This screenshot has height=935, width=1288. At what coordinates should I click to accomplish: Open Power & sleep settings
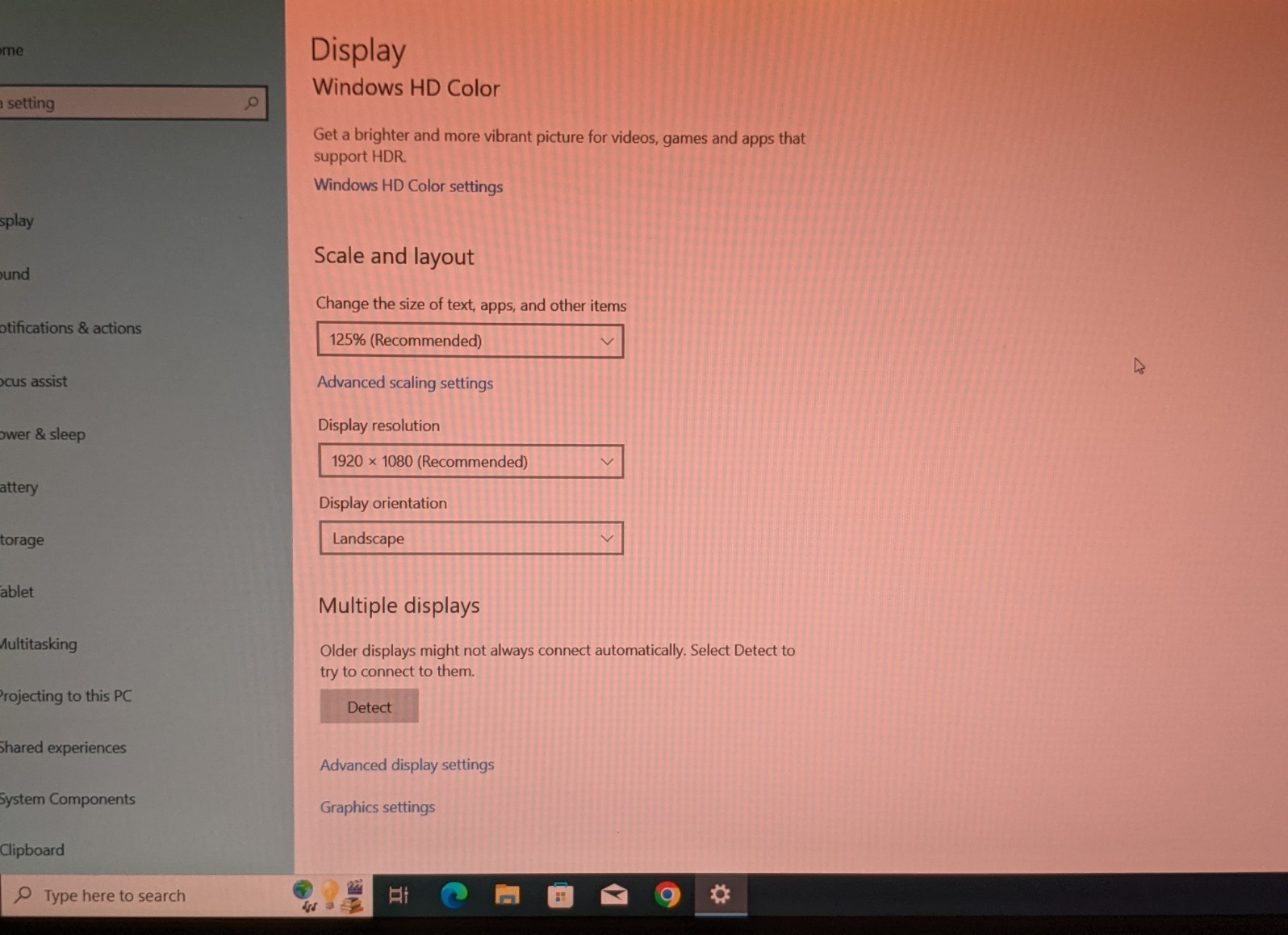click(42, 434)
